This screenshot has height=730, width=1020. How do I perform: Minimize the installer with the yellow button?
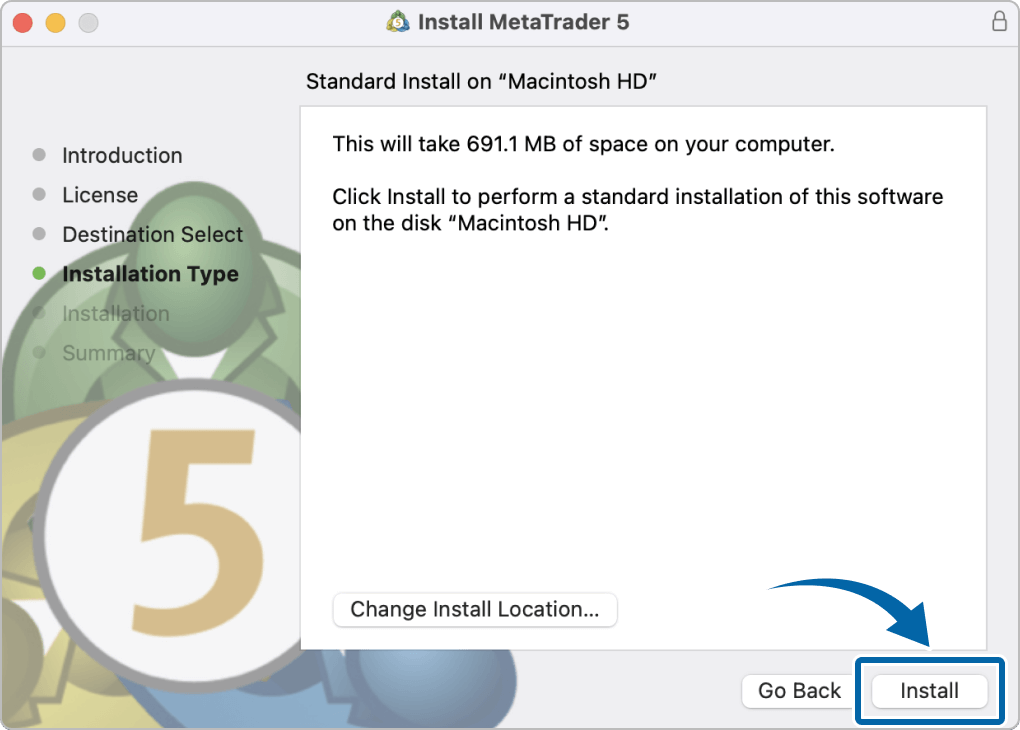pos(55,23)
